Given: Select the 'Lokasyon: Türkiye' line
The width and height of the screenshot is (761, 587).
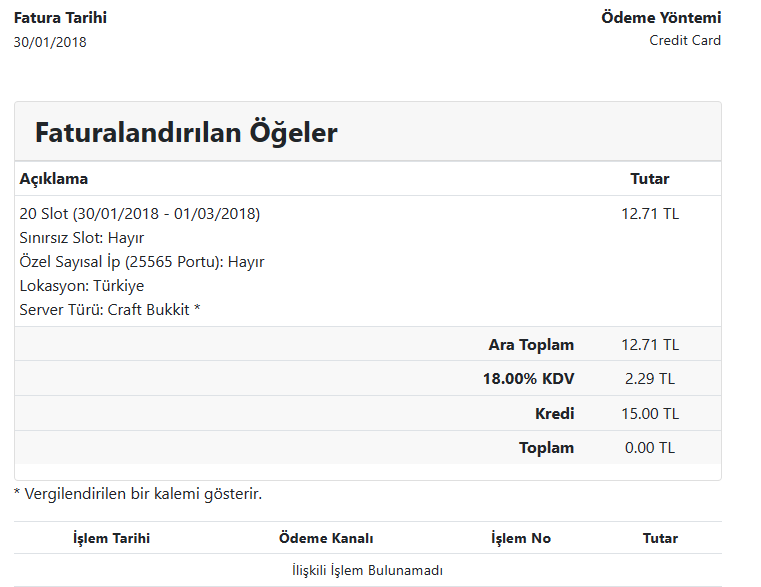Looking at the screenshot, I should pos(82,285).
